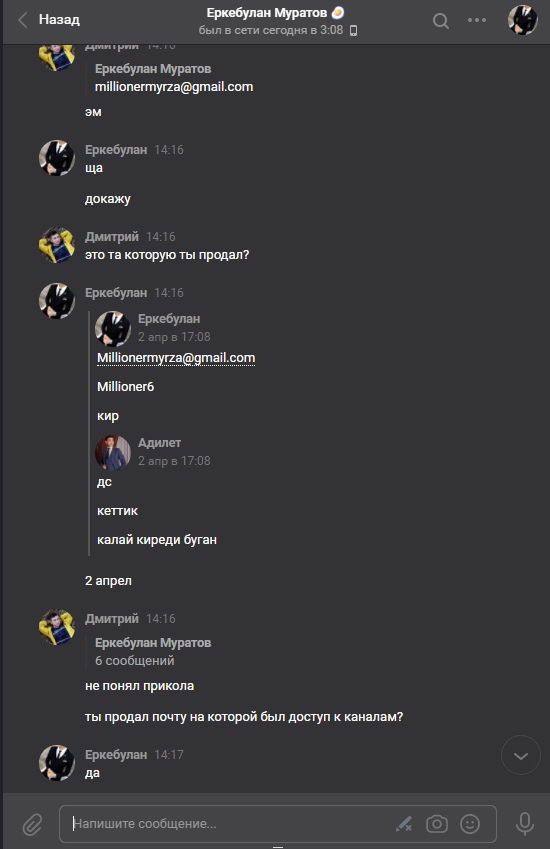Open search in conversation magnifier icon
The width and height of the screenshot is (550, 849).
(x=441, y=21)
